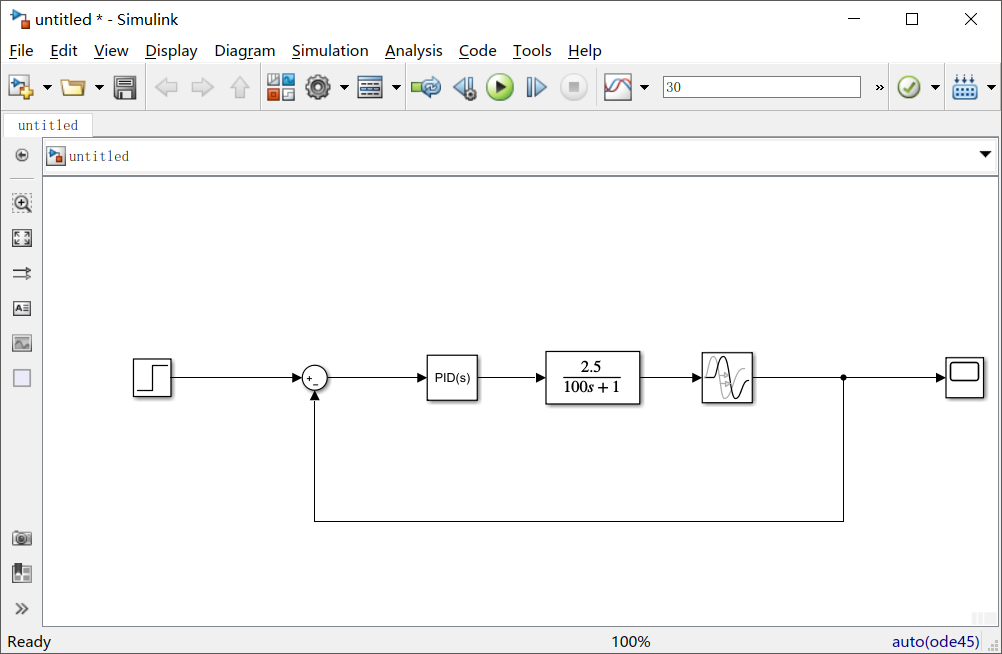Expand the New Model dropdown arrow

47,88
